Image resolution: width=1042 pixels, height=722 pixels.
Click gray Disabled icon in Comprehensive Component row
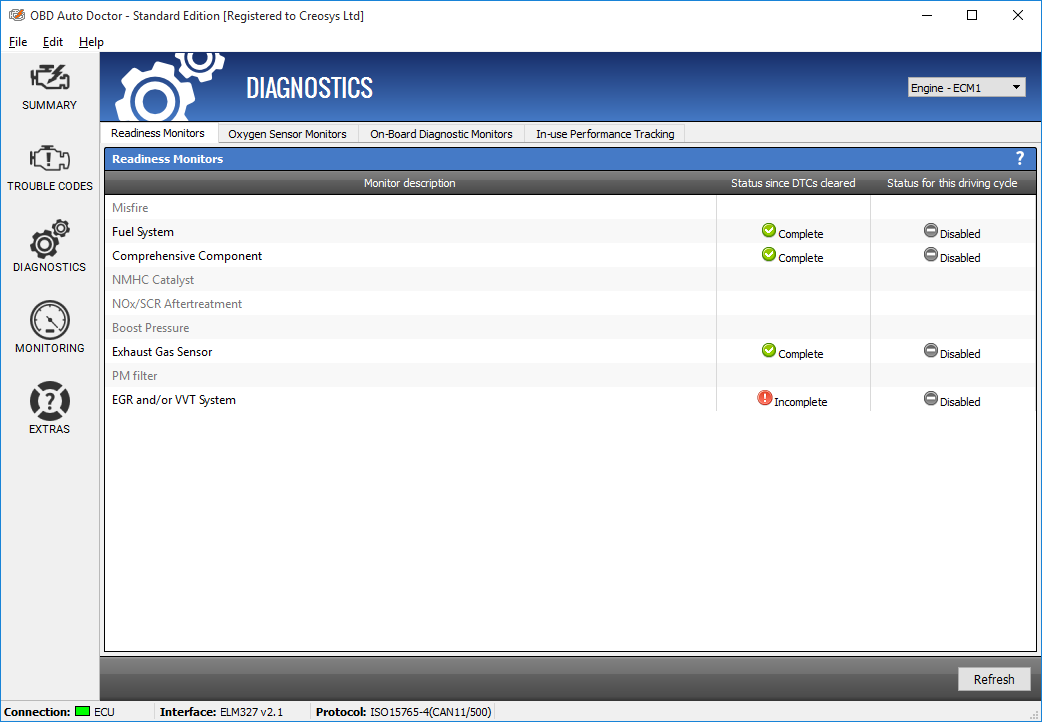tap(931, 255)
